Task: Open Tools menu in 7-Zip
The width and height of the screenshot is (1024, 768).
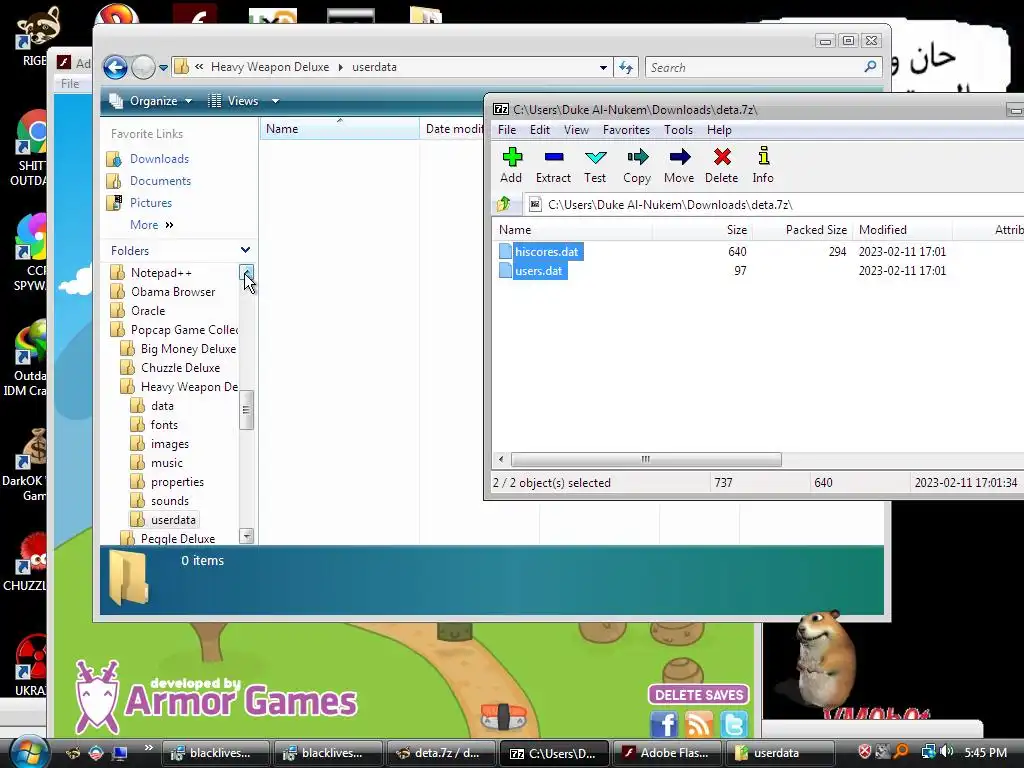Action: [x=679, y=130]
